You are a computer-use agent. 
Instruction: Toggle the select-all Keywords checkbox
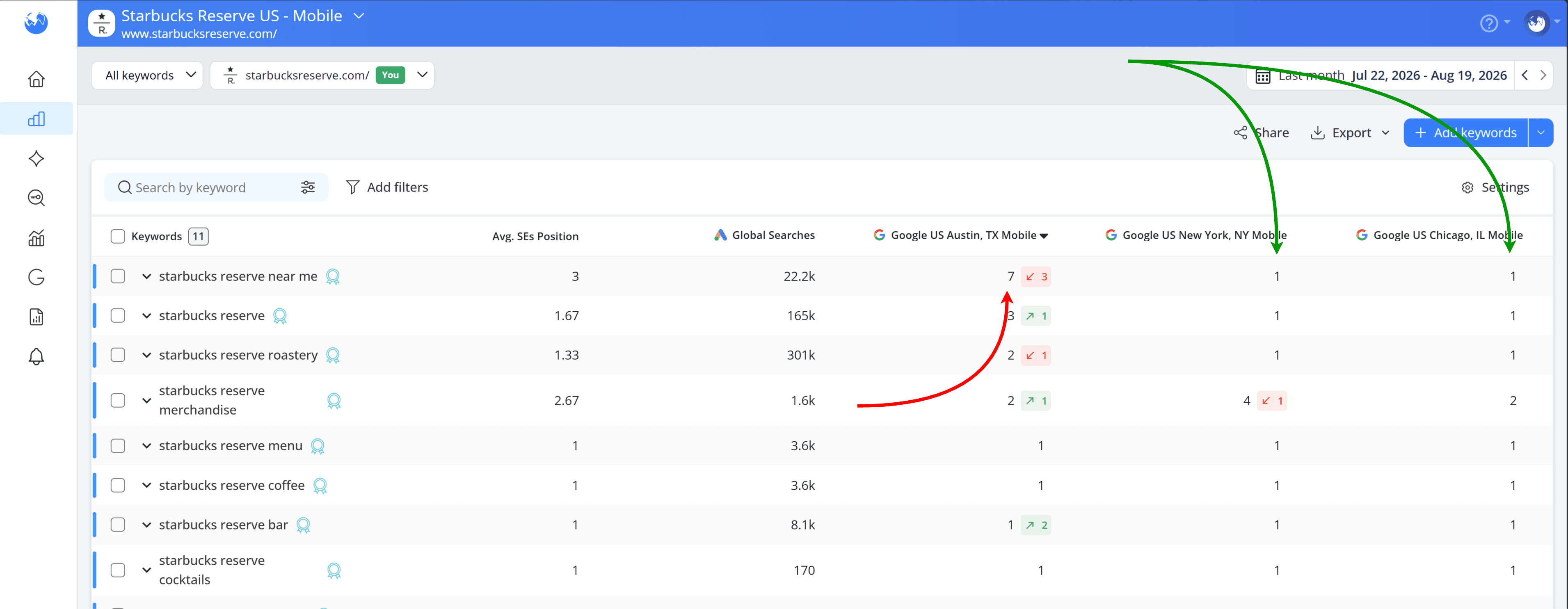pos(118,236)
